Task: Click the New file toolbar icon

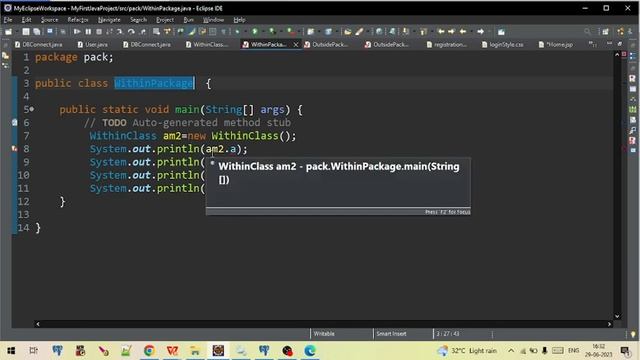Action: point(8,31)
